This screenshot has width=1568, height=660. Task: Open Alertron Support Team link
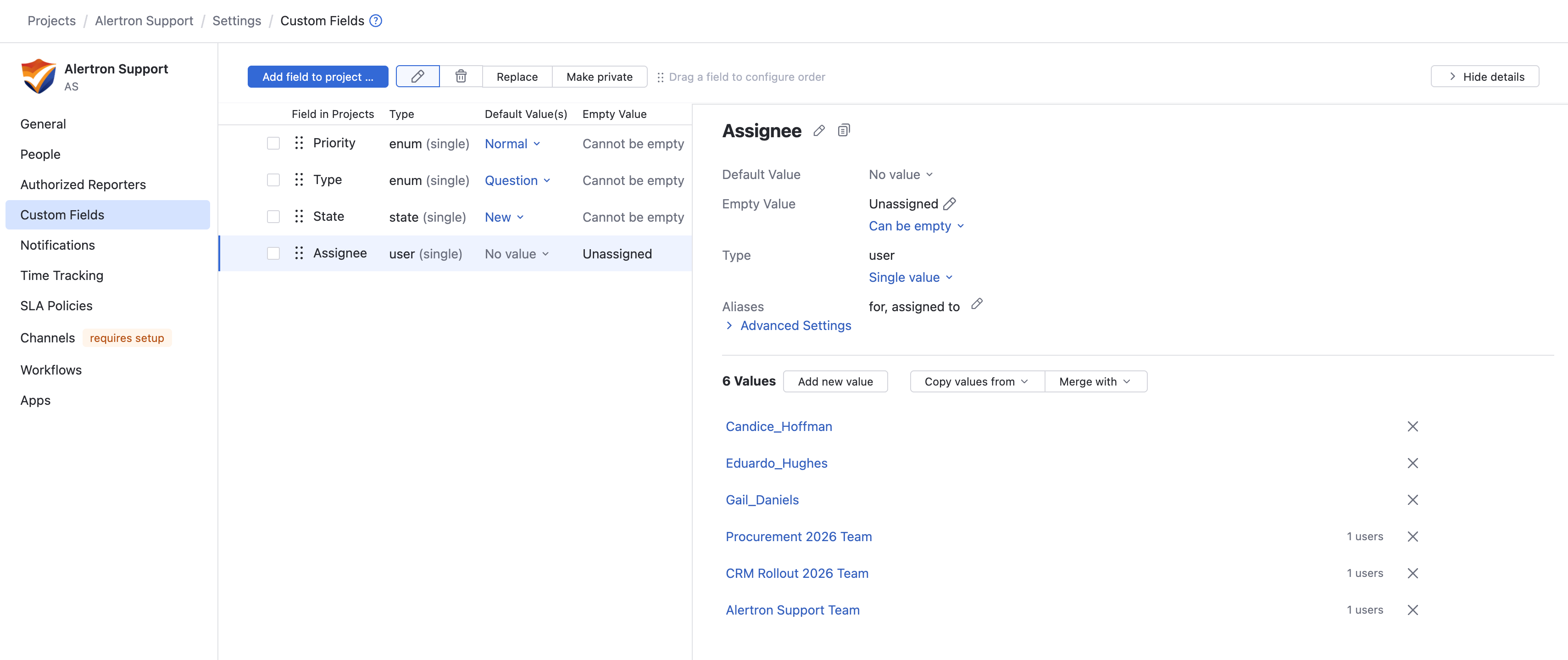click(x=793, y=610)
